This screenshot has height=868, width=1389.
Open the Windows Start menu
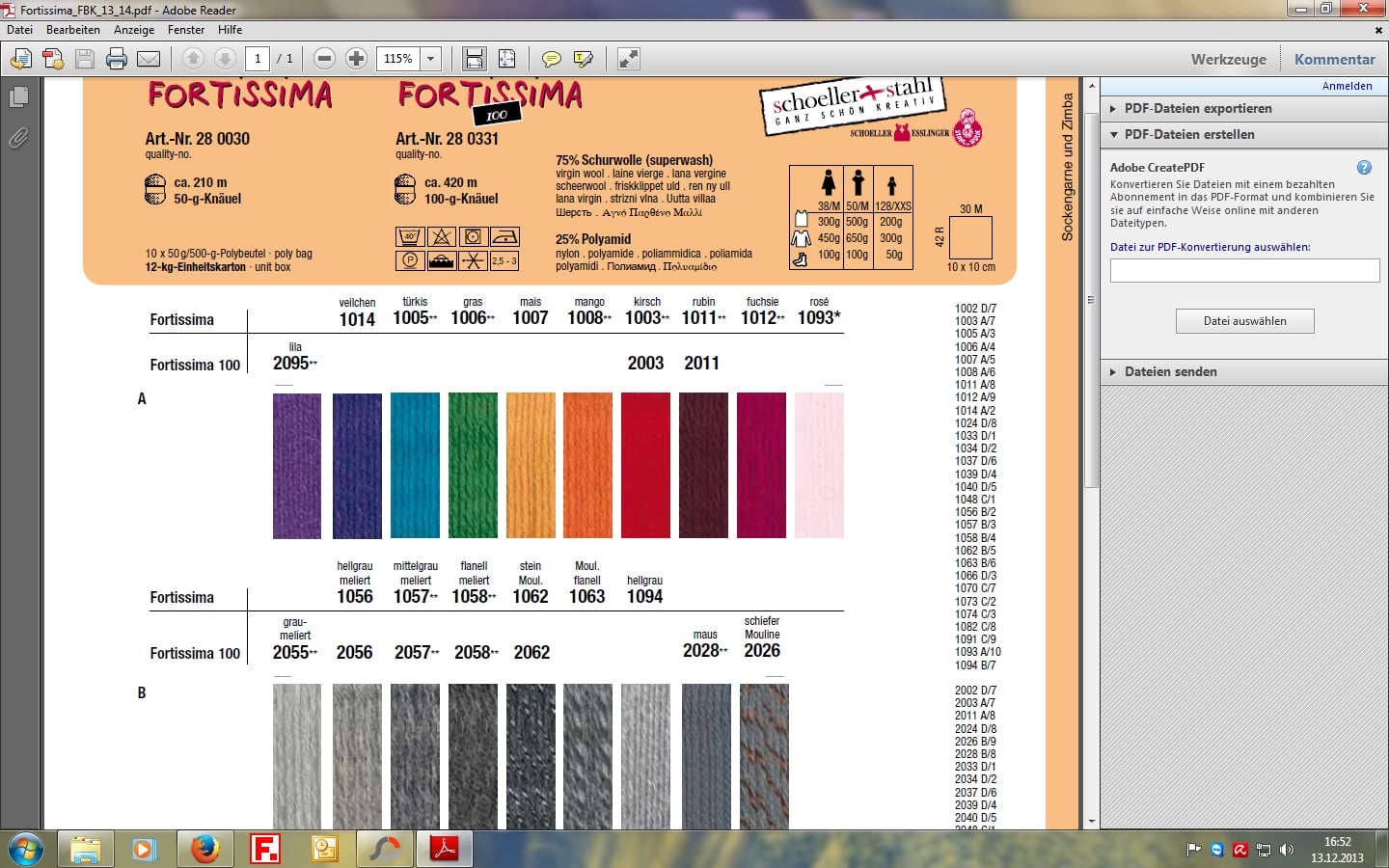(x=25, y=849)
